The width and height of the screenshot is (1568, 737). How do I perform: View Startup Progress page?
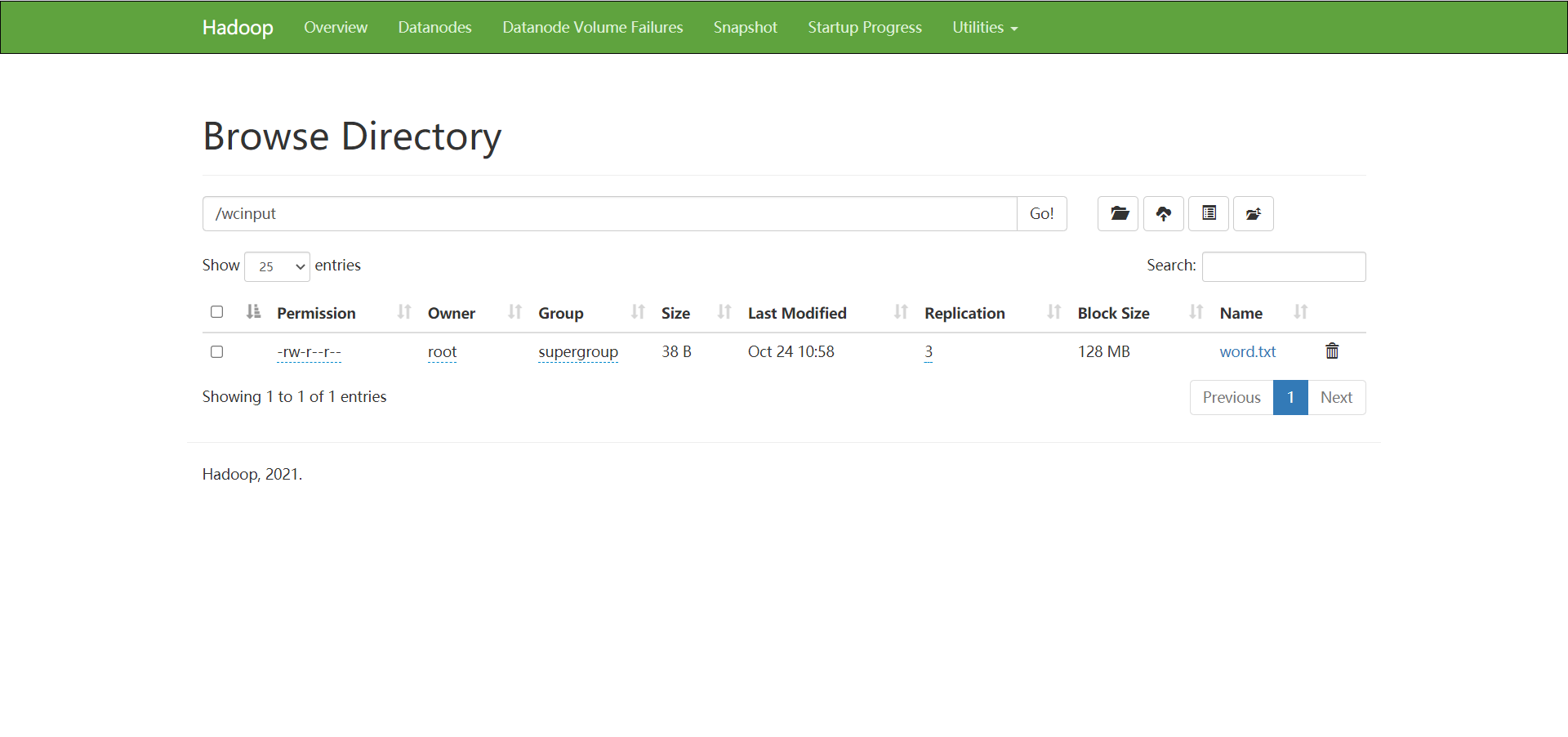click(865, 27)
